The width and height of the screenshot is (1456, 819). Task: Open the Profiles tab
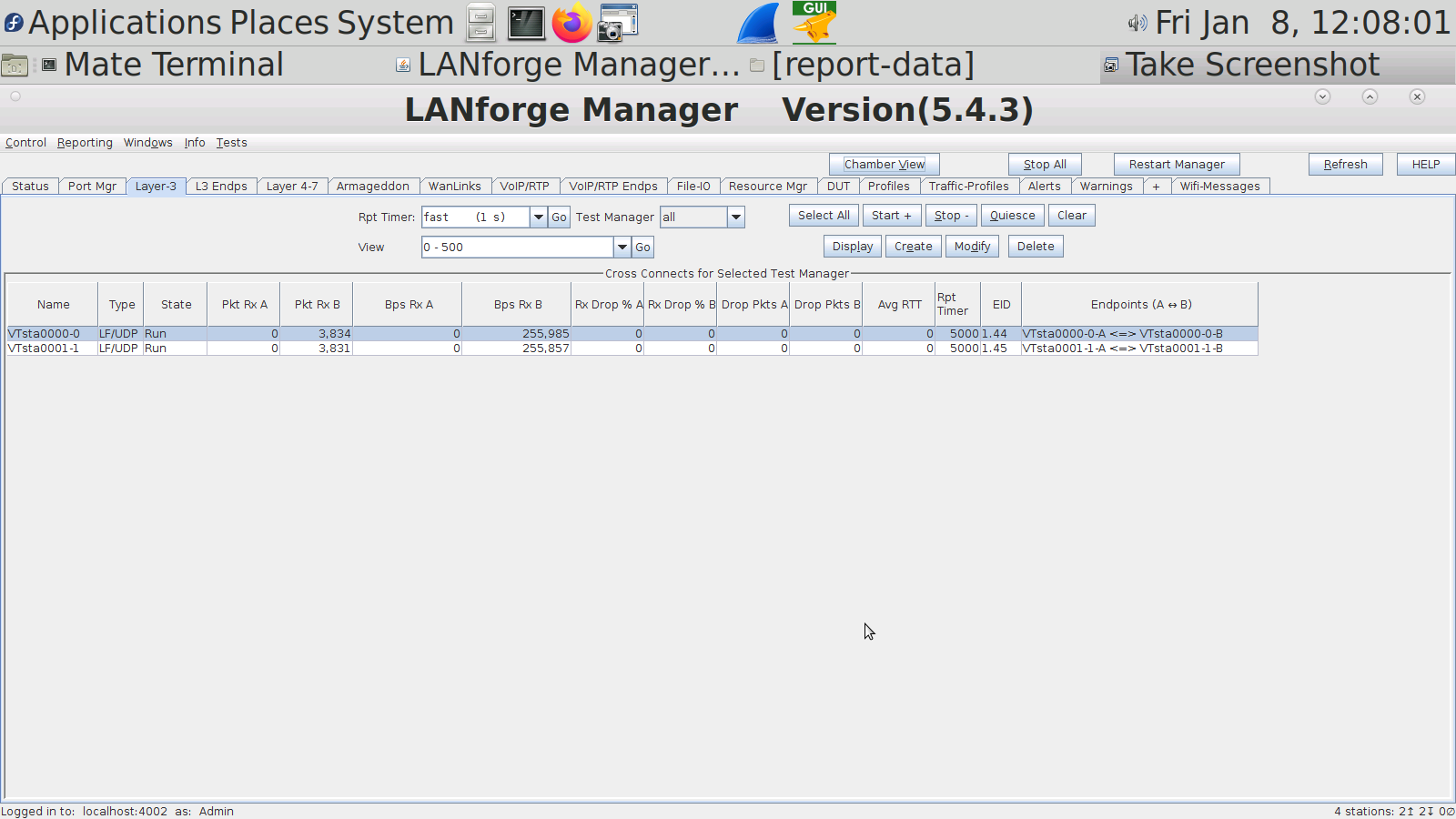click(x=889, y=187)
